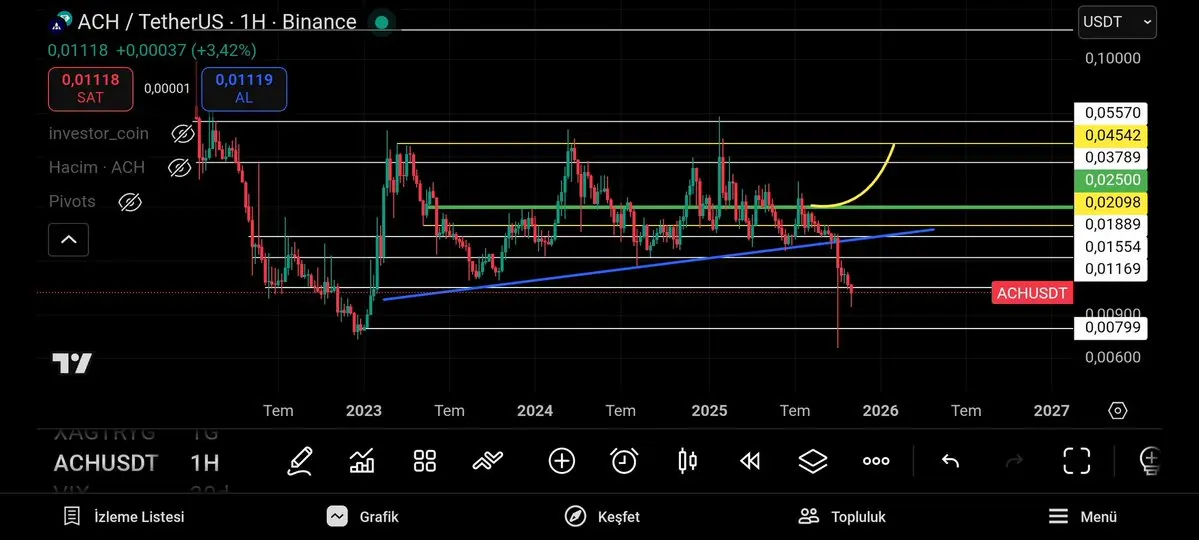Select the 0,00799 price level label
The height and width of the screenshot is (540, 1199).
click(1110, 329)
